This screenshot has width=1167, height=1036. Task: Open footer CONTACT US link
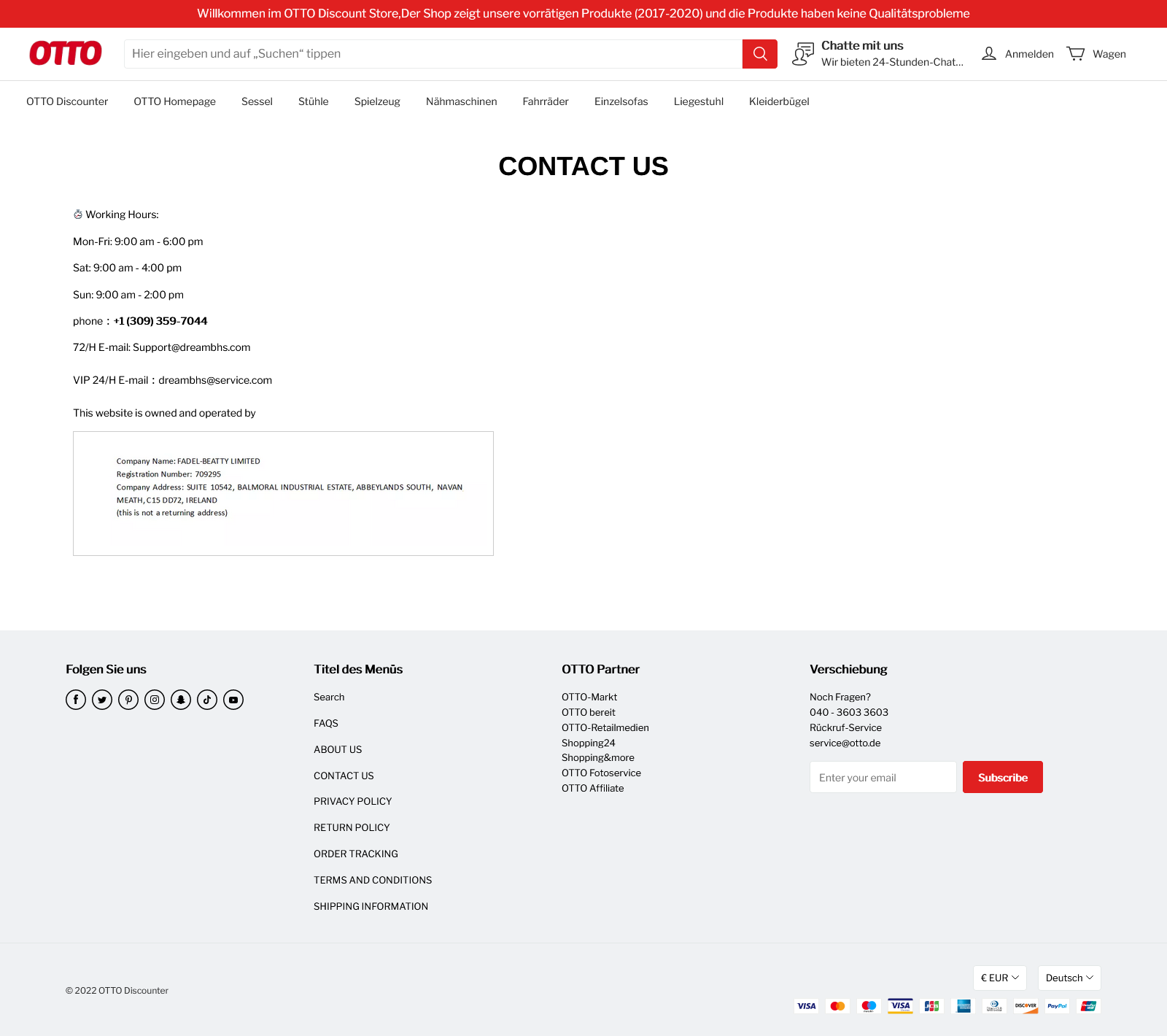click(344, 776)
